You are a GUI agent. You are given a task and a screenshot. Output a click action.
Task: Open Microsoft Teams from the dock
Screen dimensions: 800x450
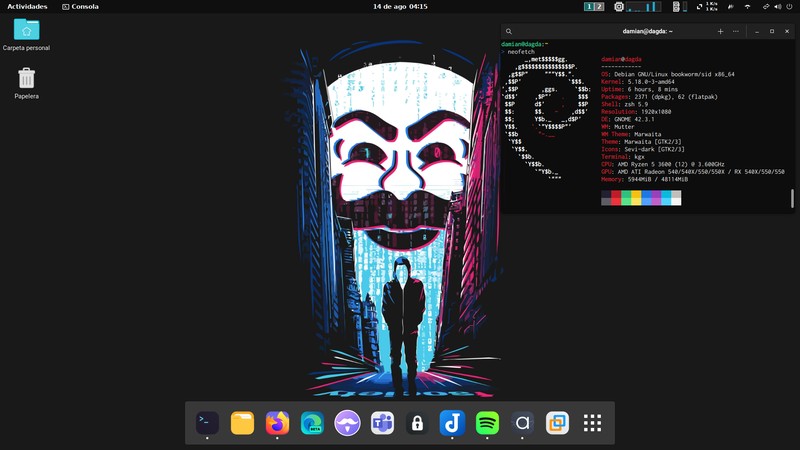[x=382, y=423]
